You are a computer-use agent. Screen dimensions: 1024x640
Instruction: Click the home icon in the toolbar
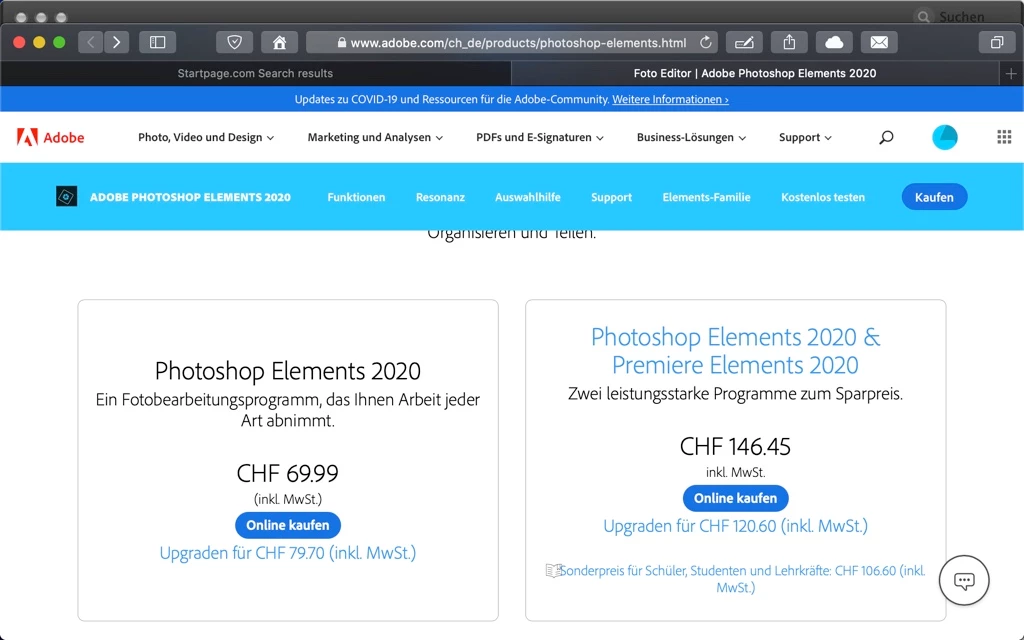280,42
